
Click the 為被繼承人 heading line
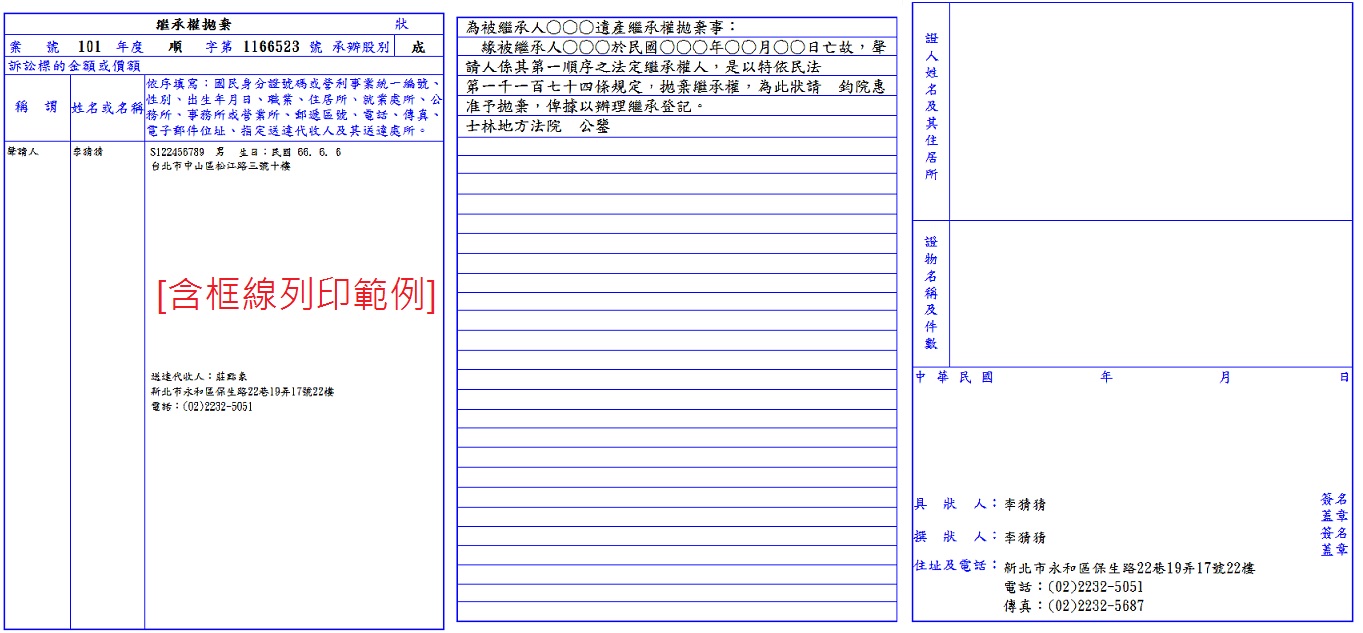coord(602,27)
